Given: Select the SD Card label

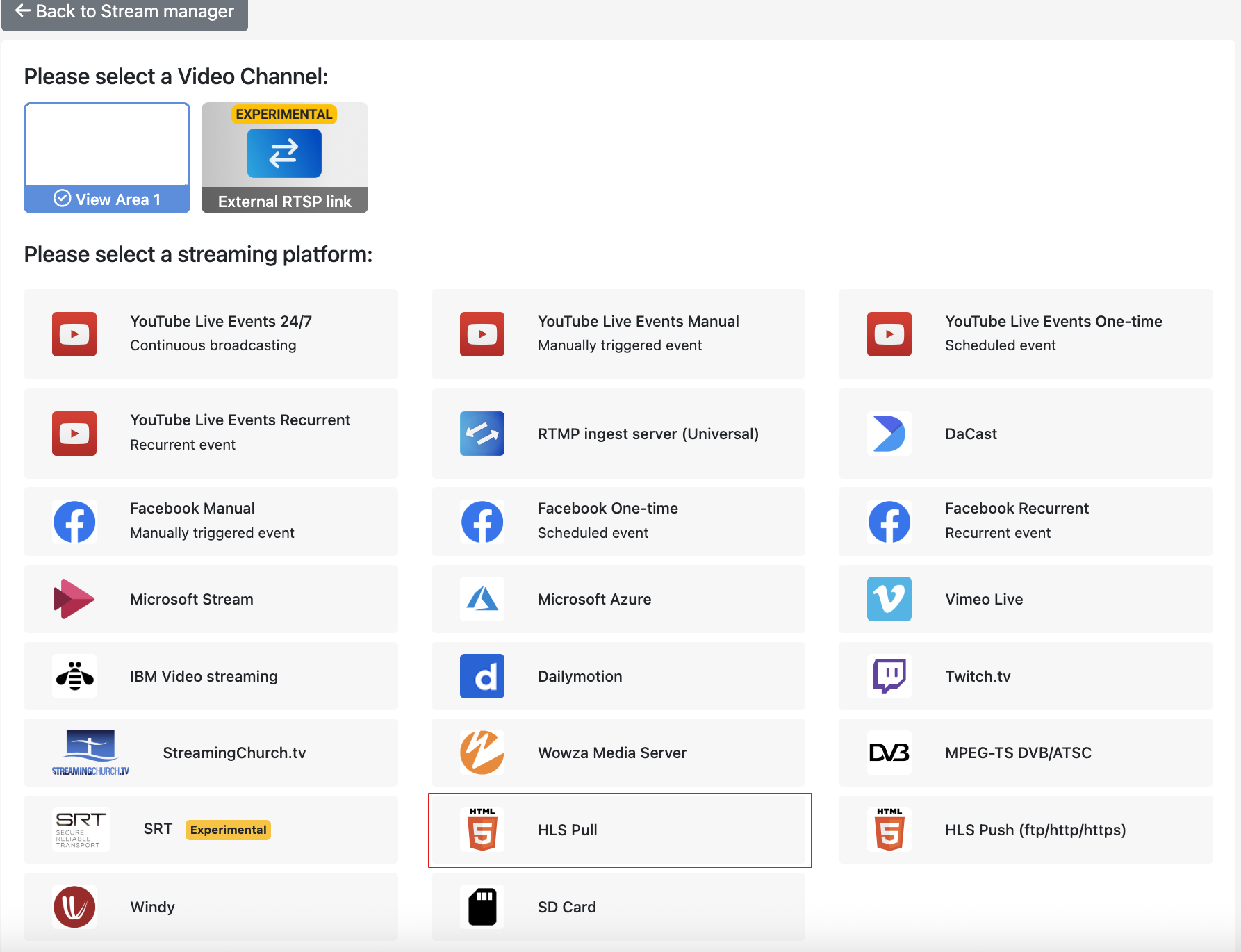Looking at the screenshot, I should click(567, 908).
